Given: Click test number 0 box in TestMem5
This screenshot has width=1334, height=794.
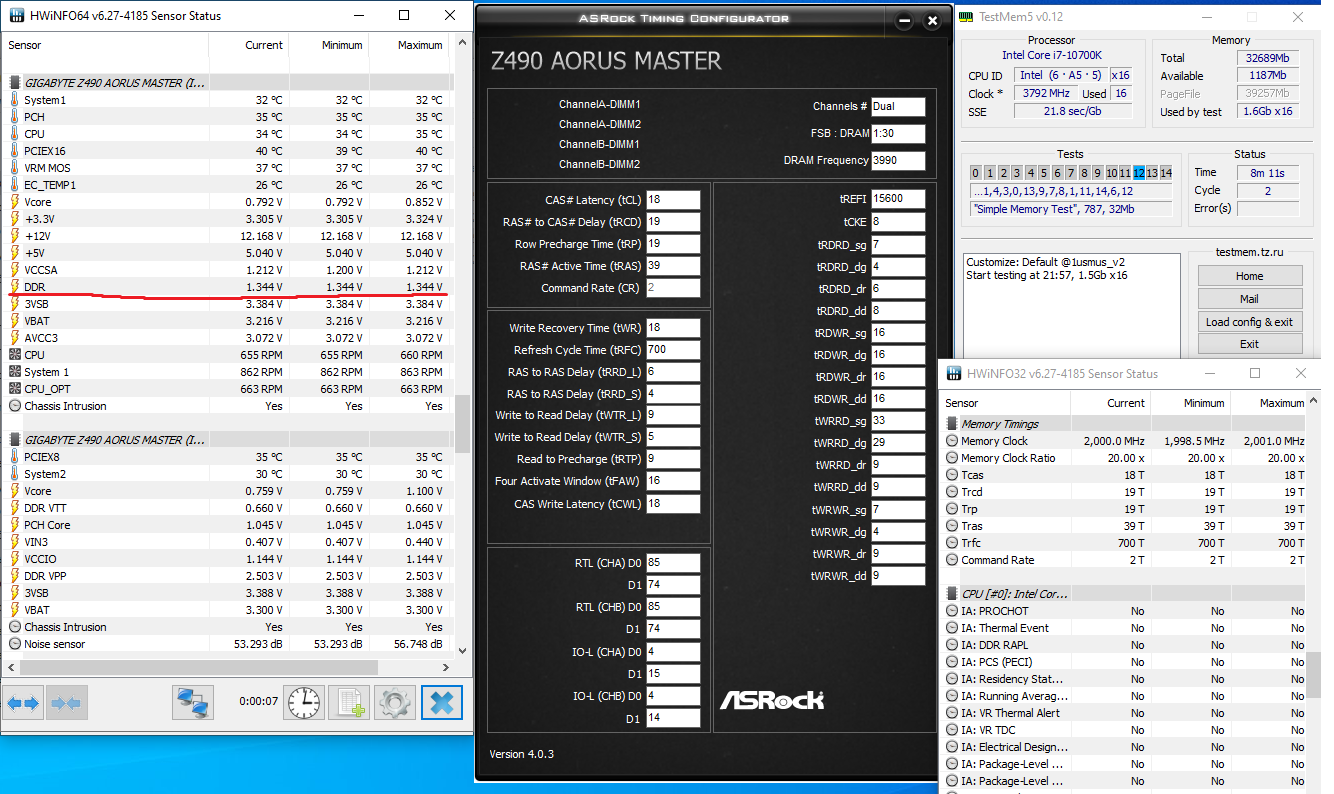Looking at the screenshot, I should tap(977, 173).
